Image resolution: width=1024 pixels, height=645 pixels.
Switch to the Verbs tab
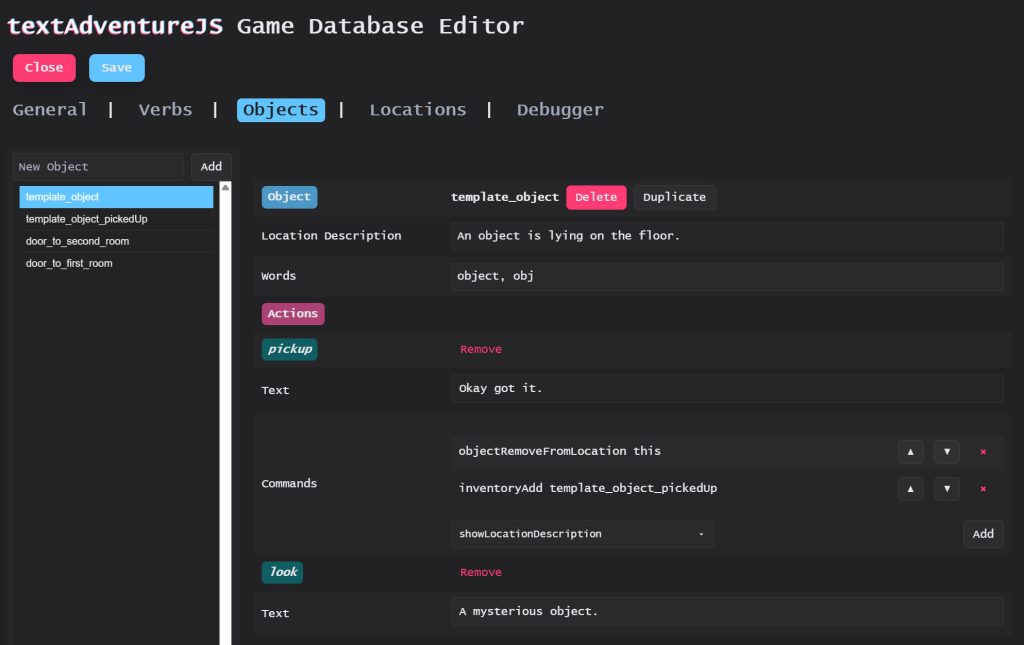pyautogui.click(x=165, y=110)
